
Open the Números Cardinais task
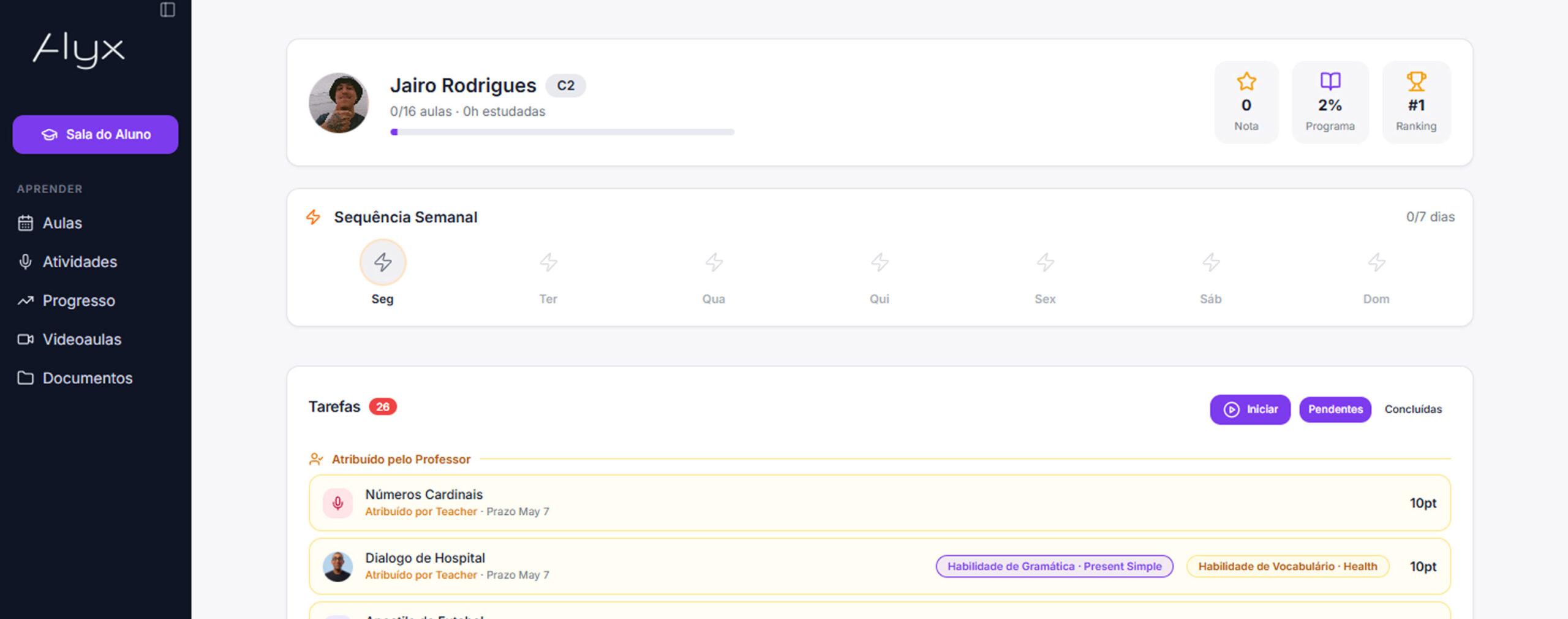tap(880, 503)
